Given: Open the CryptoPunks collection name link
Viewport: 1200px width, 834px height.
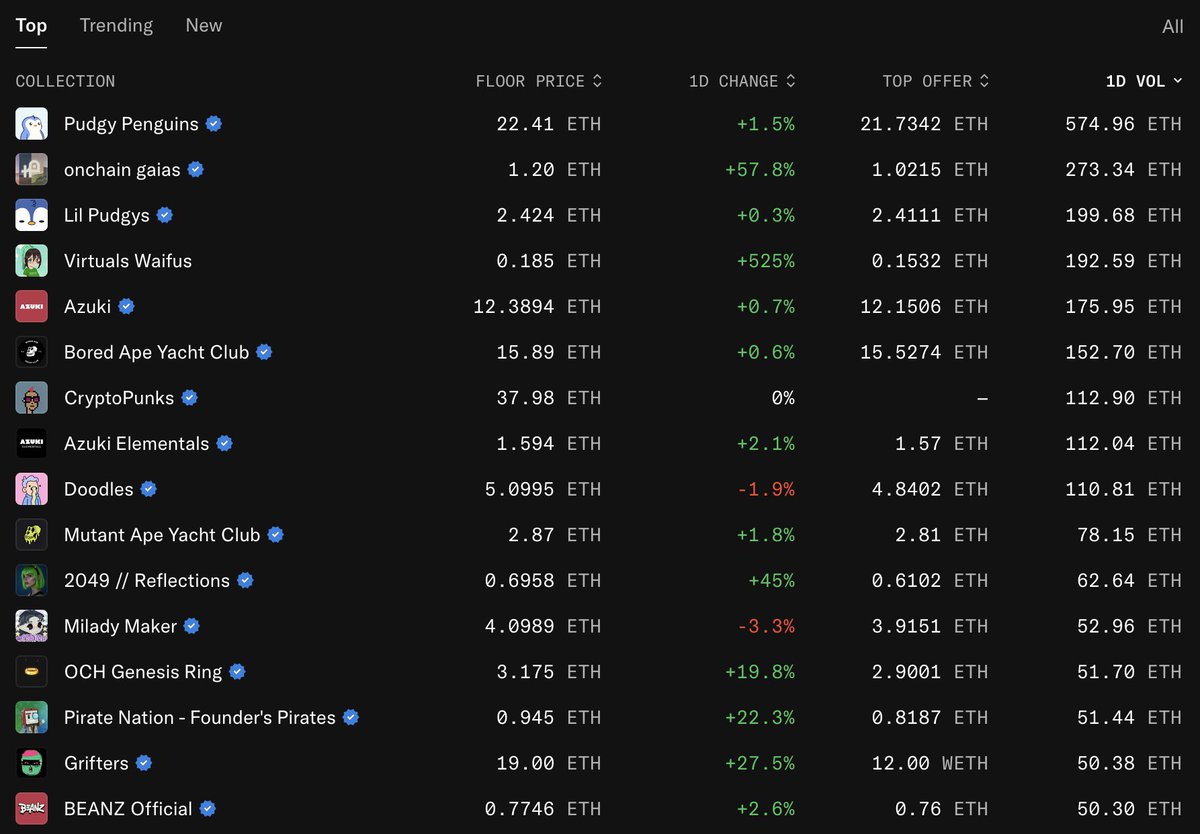Looking at the screenshot, I should click(x=119, y=398).
